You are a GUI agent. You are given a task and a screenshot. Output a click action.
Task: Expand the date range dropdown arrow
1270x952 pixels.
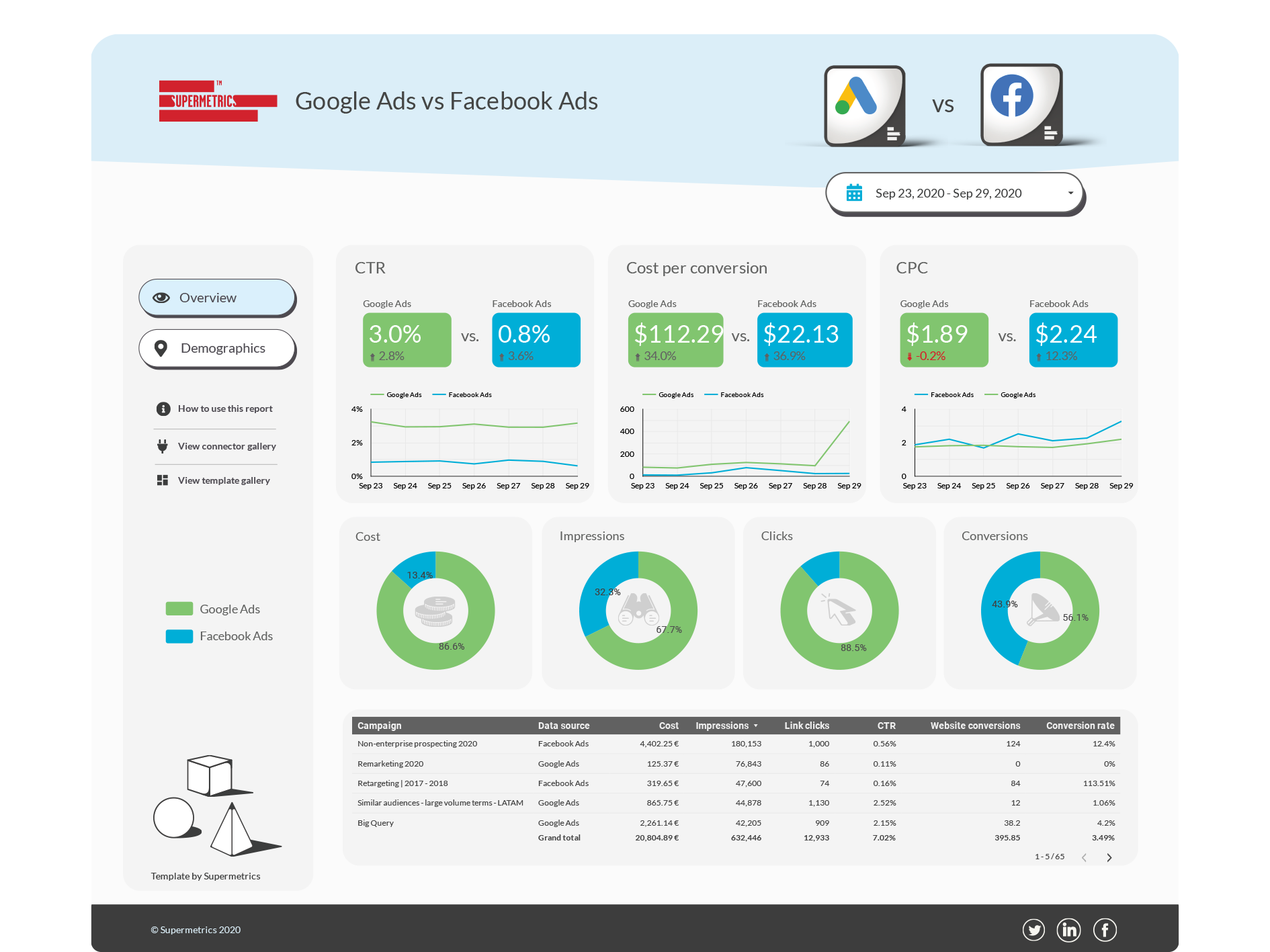coord(1070,193)
